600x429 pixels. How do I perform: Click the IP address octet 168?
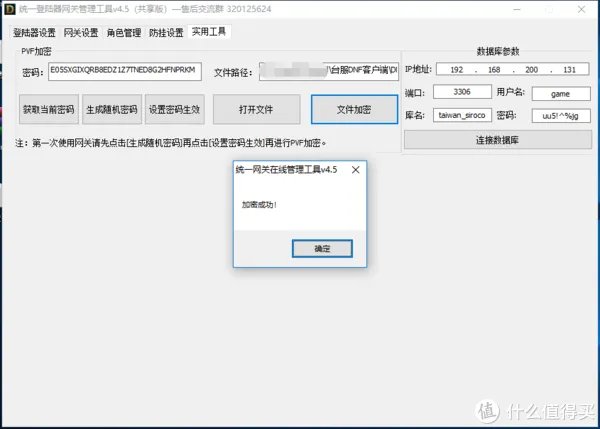(x=494, y=70)
